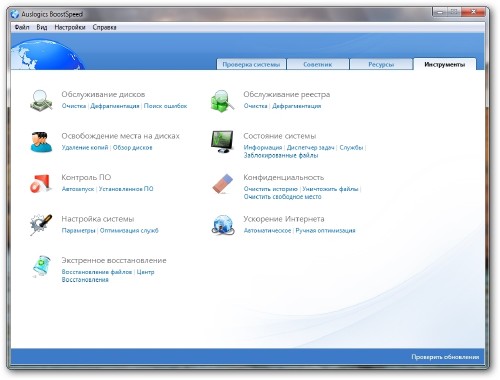Open the Центр Восстановления link
This screenshot has width=500, height=380.
pos(108,276)
